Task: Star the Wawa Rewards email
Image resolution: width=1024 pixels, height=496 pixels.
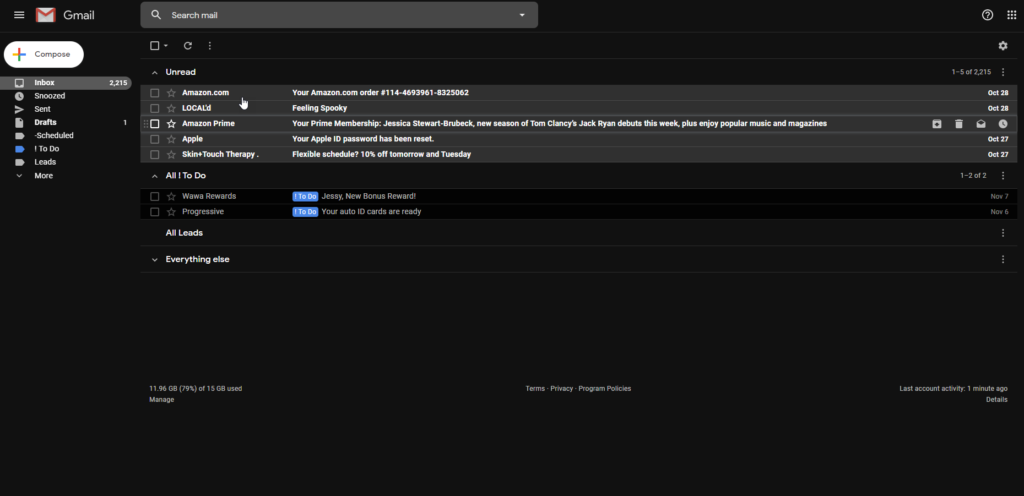Action: point(171,196)
